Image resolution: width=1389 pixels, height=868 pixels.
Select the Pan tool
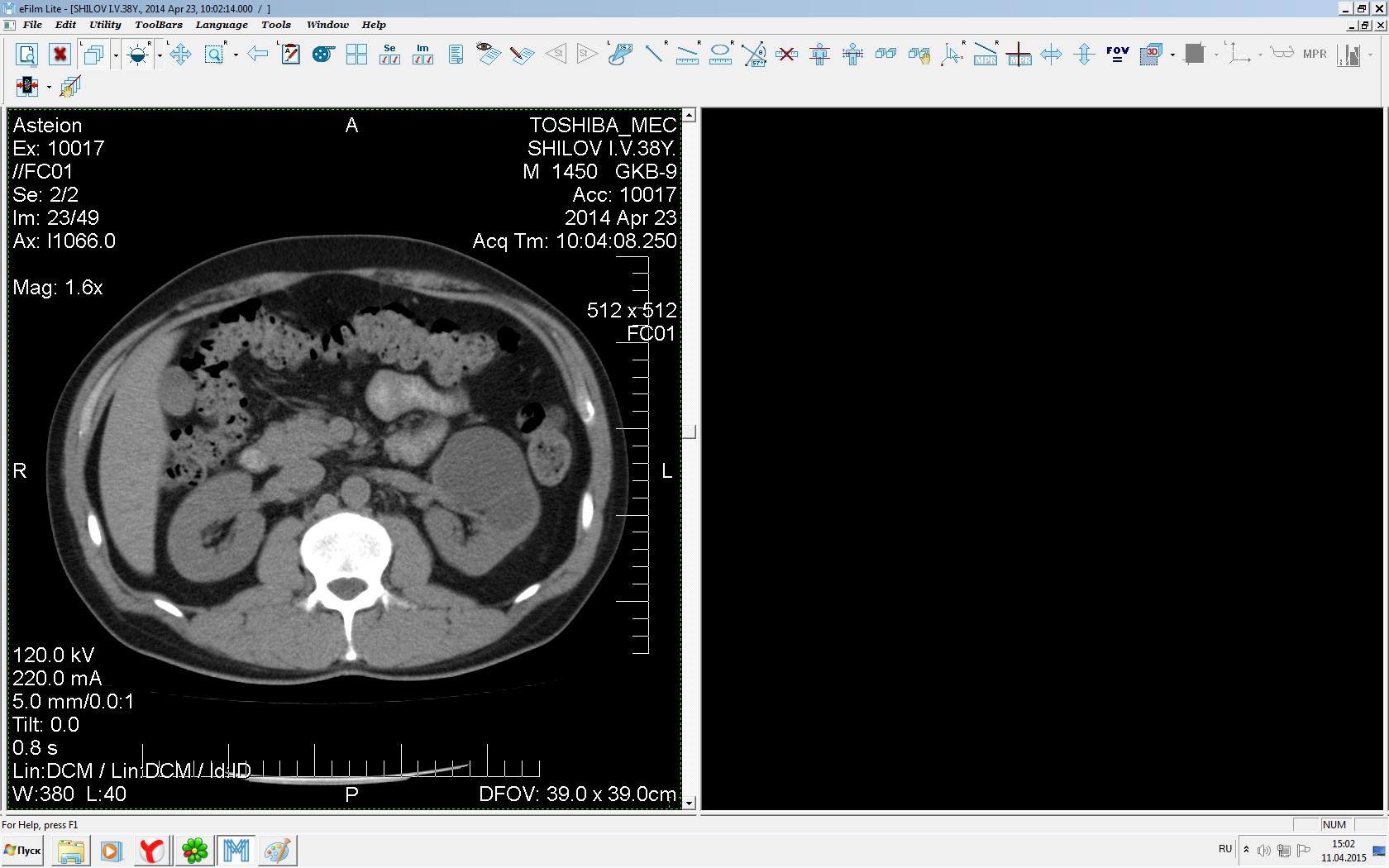[180, 55]
